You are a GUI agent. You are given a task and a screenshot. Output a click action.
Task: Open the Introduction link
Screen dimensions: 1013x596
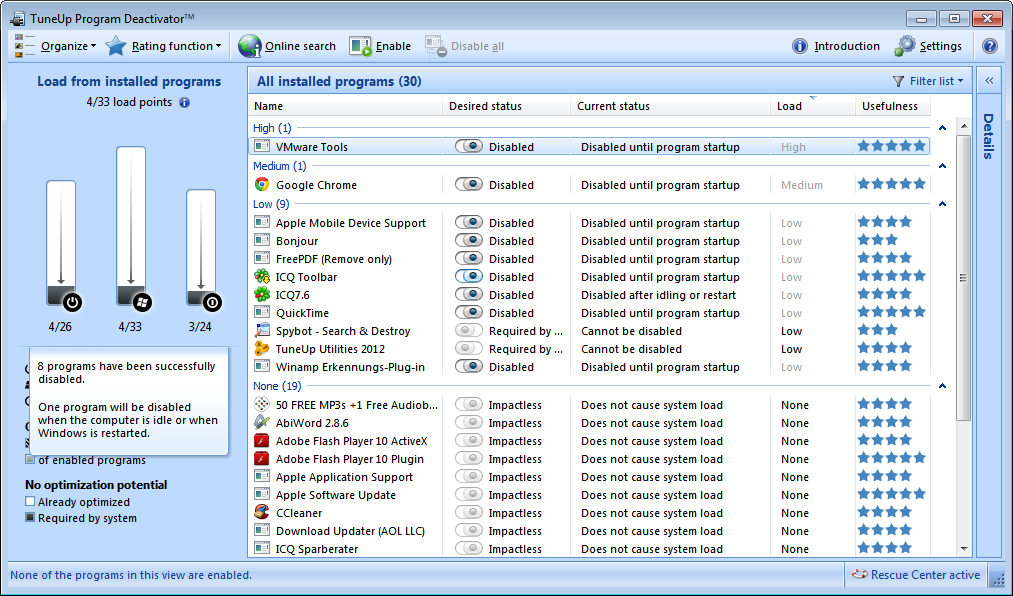click(x=835, y=45)
